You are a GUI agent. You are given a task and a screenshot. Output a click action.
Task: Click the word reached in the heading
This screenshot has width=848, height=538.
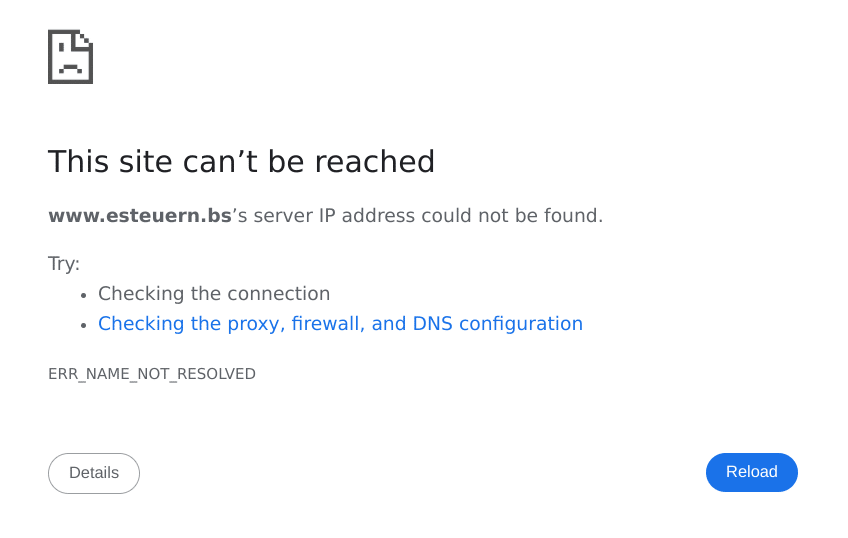click(x=374, y=161)
